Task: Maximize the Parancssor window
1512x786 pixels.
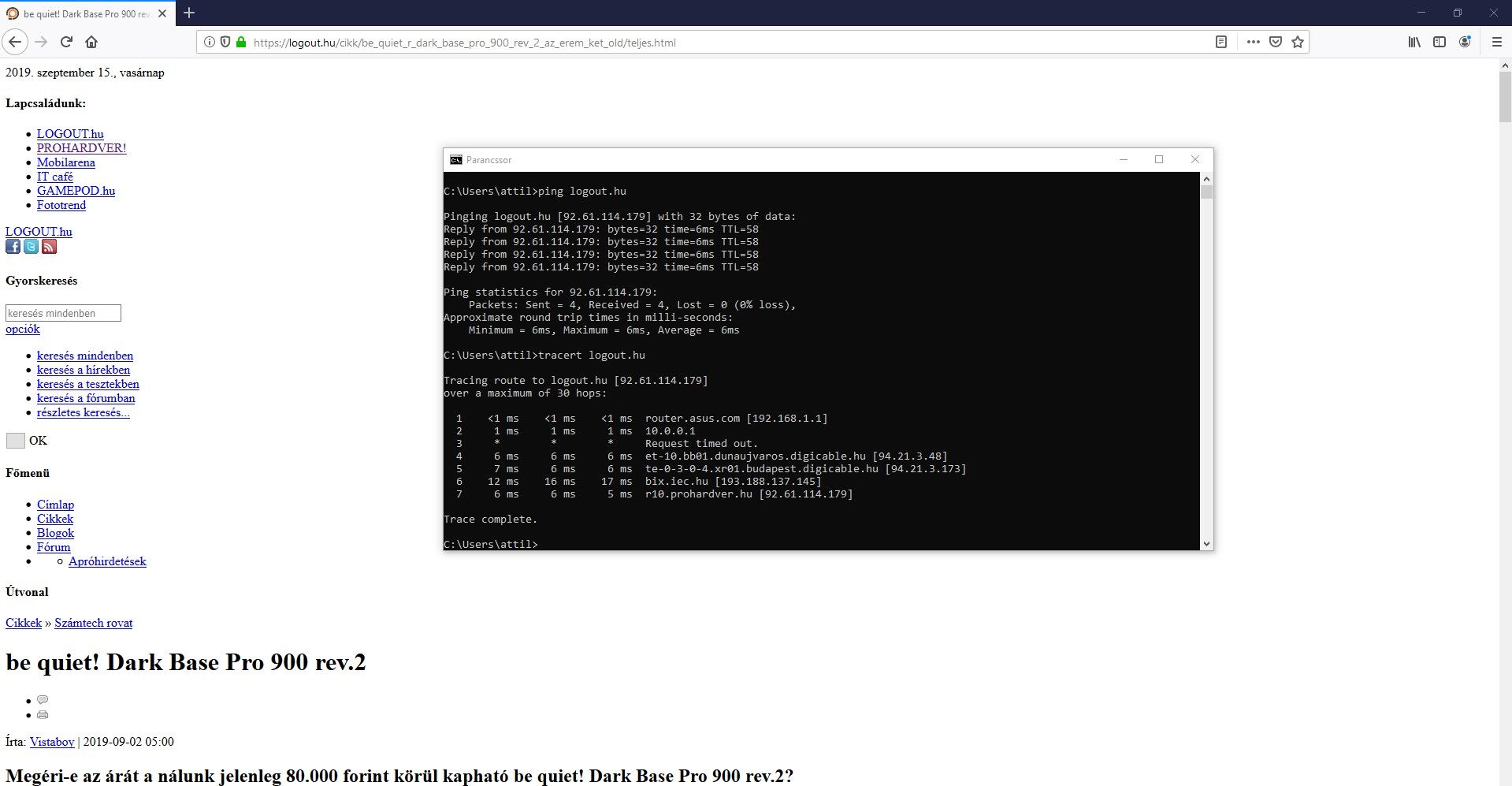Action: (x=1159, y=160)
